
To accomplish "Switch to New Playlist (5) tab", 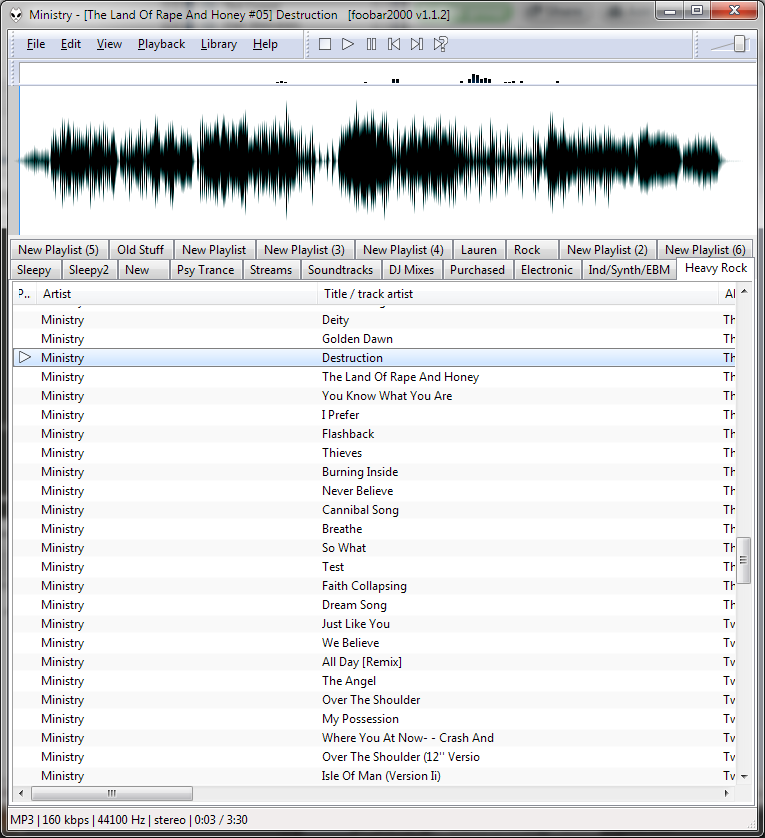I will pyautogui.click(x=59, y=250).
